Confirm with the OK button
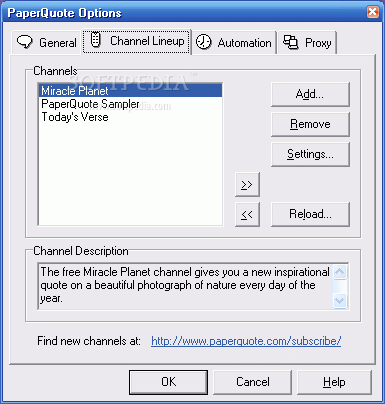 coord(168,382)
